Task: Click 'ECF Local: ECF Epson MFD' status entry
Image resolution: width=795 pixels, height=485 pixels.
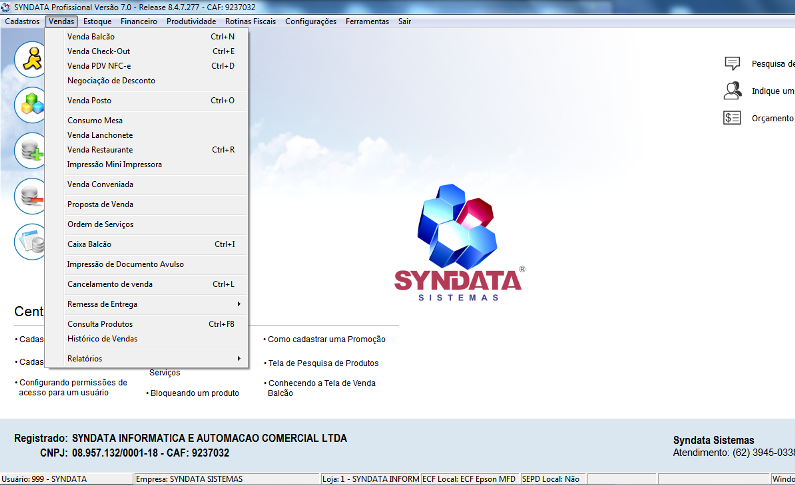Action: click(x=470, y=479)
